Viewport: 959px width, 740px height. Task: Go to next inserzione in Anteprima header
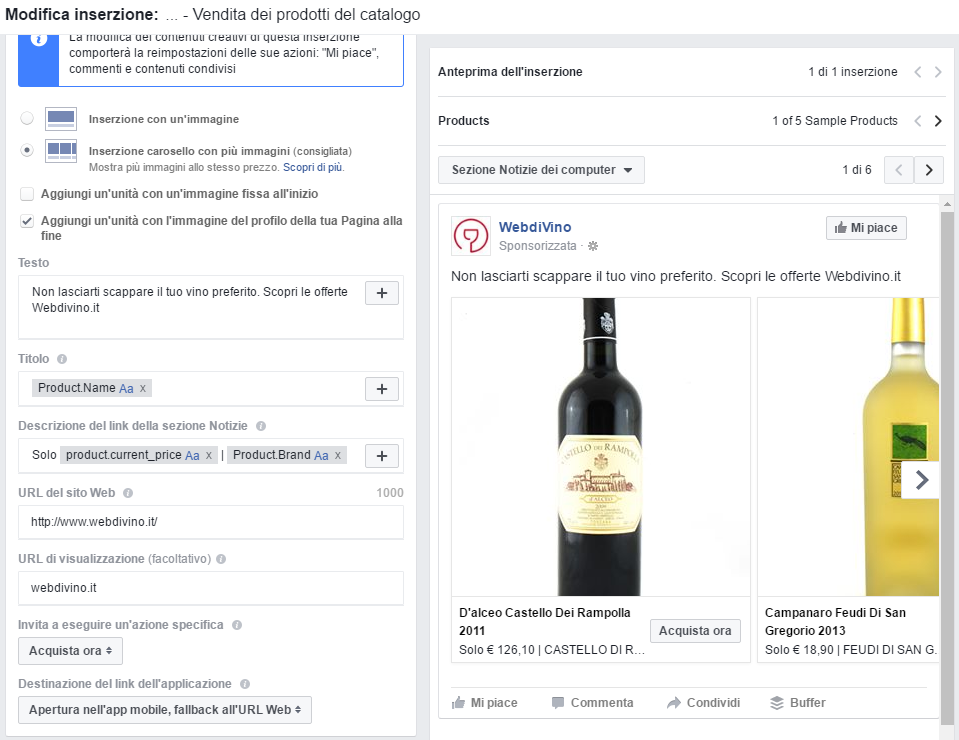pos(938,72)
